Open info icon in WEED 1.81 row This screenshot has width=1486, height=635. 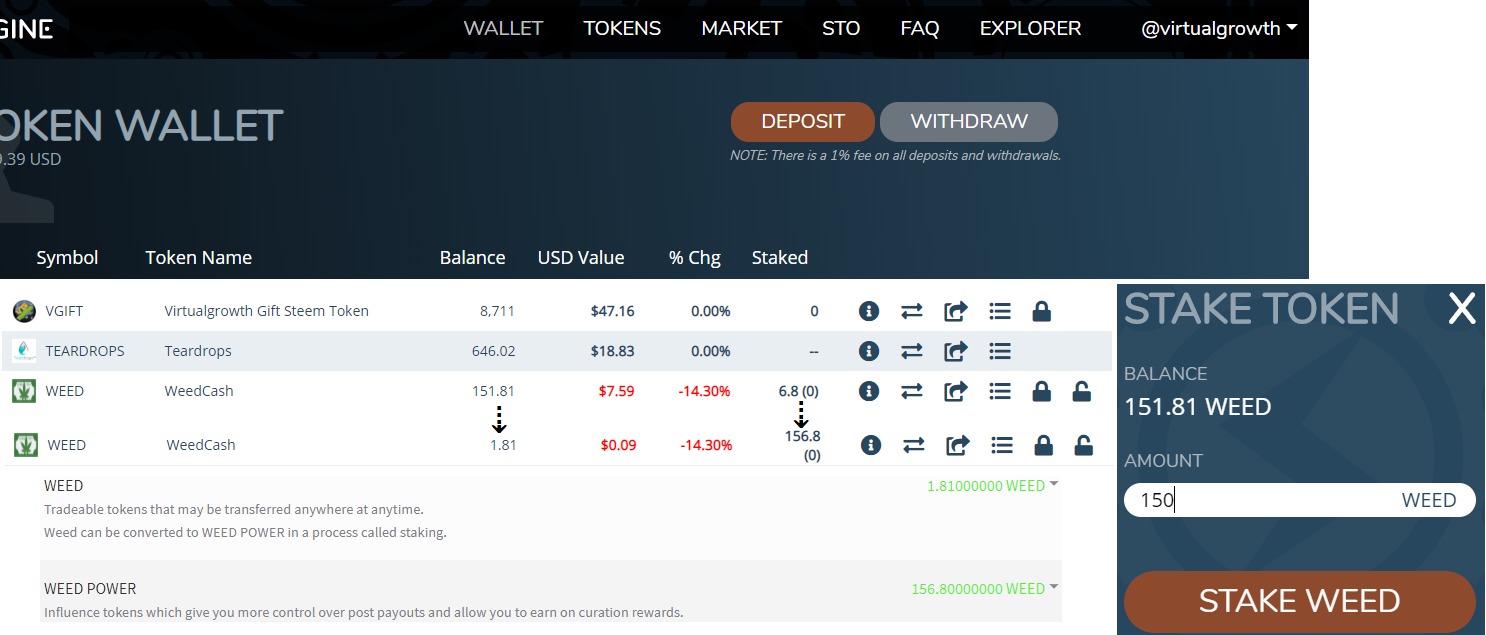click(871, 445)
